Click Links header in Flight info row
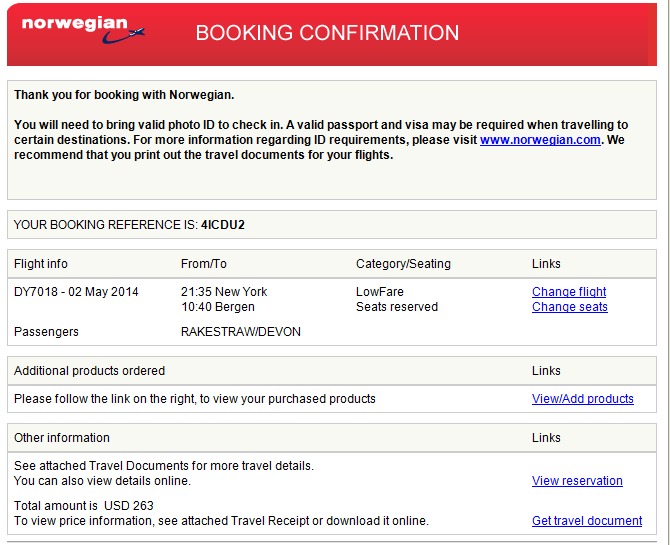670x545 pixels. pyautogui.click(x=546, y=264)
